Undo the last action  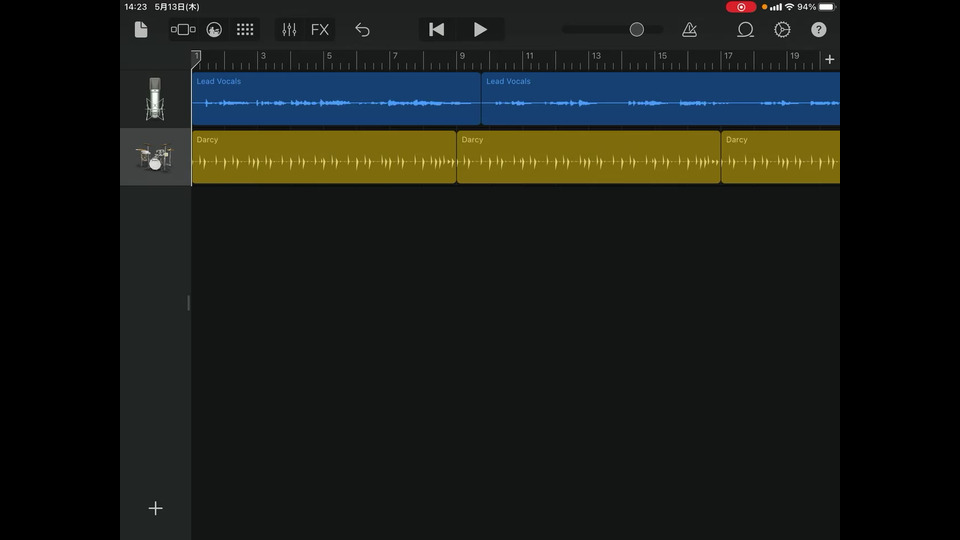point(362,29)
